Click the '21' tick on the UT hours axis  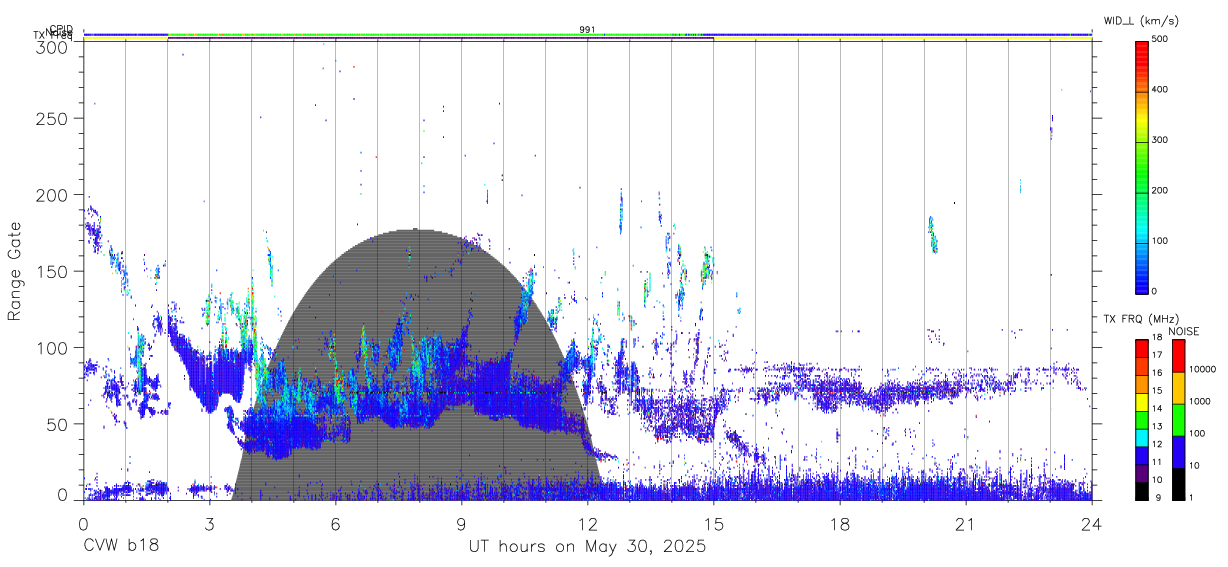(x=966, y=523)
